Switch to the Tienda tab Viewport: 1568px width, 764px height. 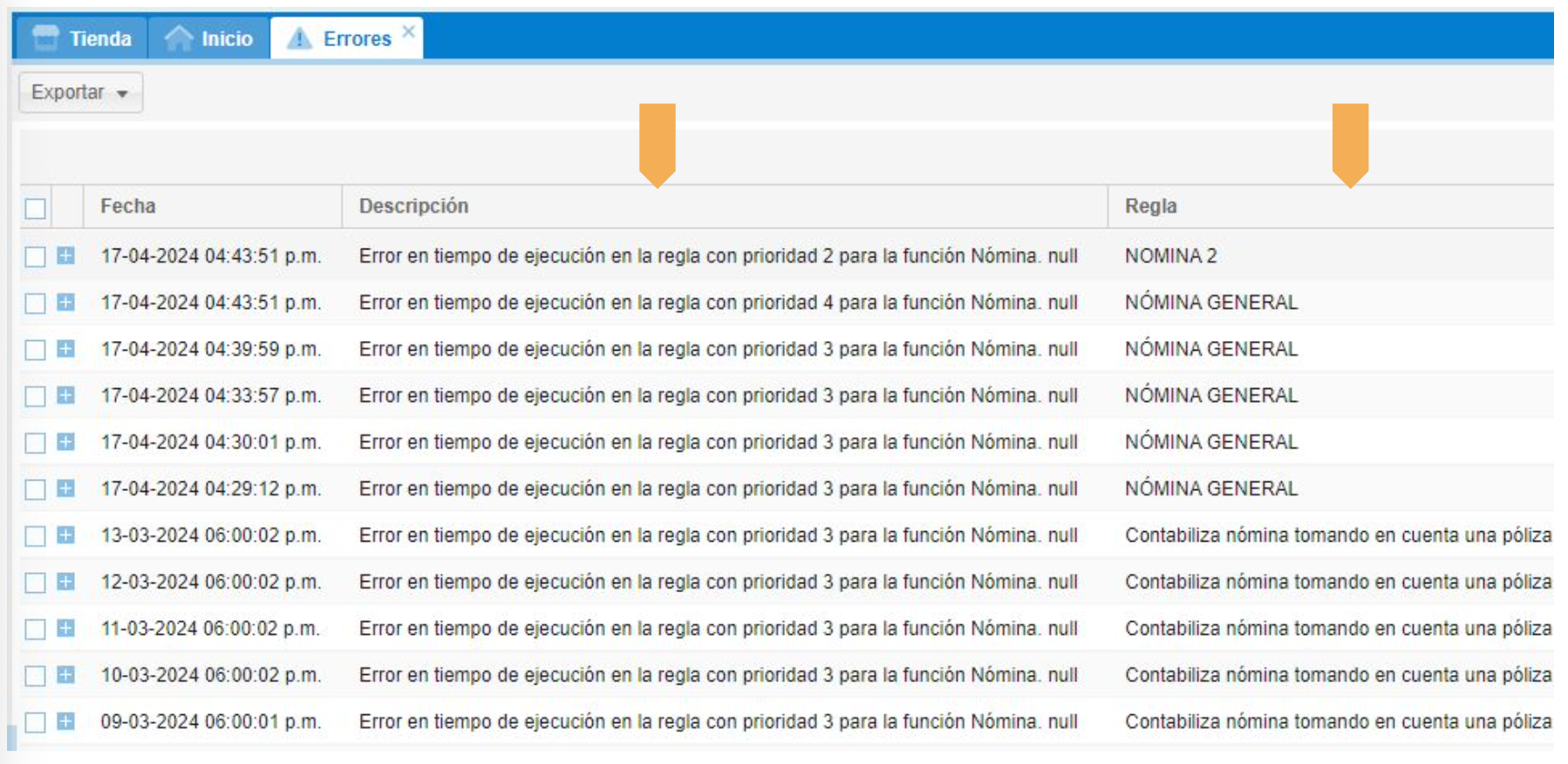click(99, 38)
